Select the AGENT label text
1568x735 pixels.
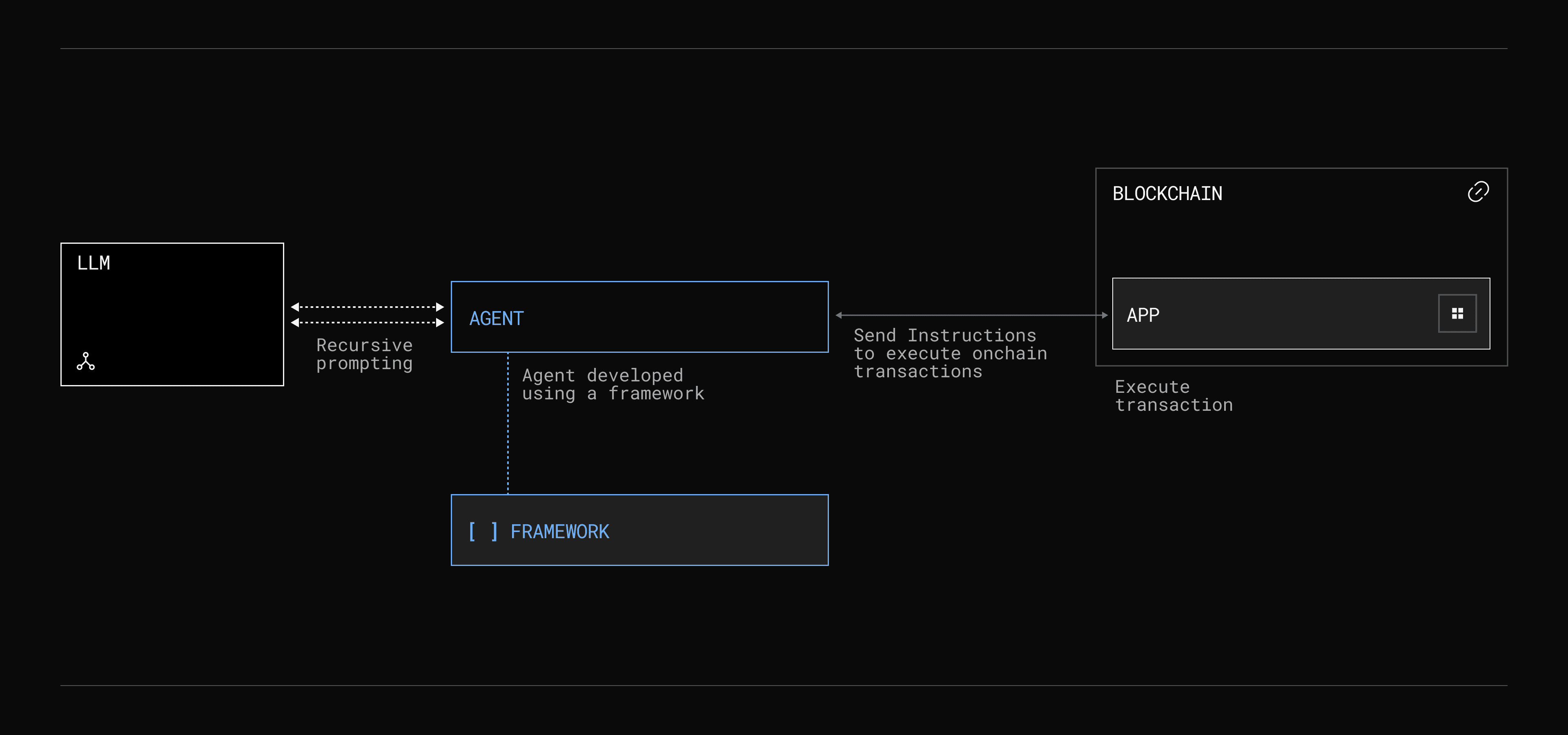click(x=496, y=318)
